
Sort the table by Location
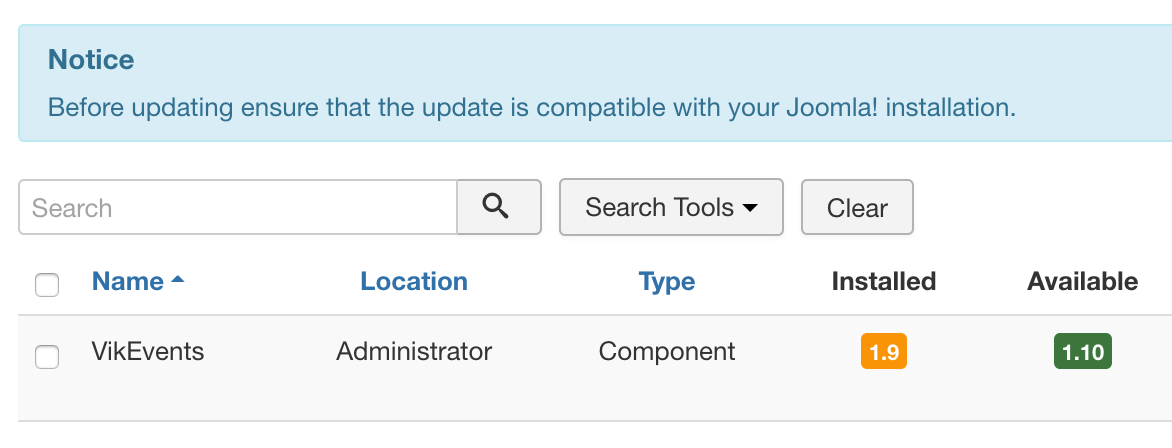tap(414, 281)
